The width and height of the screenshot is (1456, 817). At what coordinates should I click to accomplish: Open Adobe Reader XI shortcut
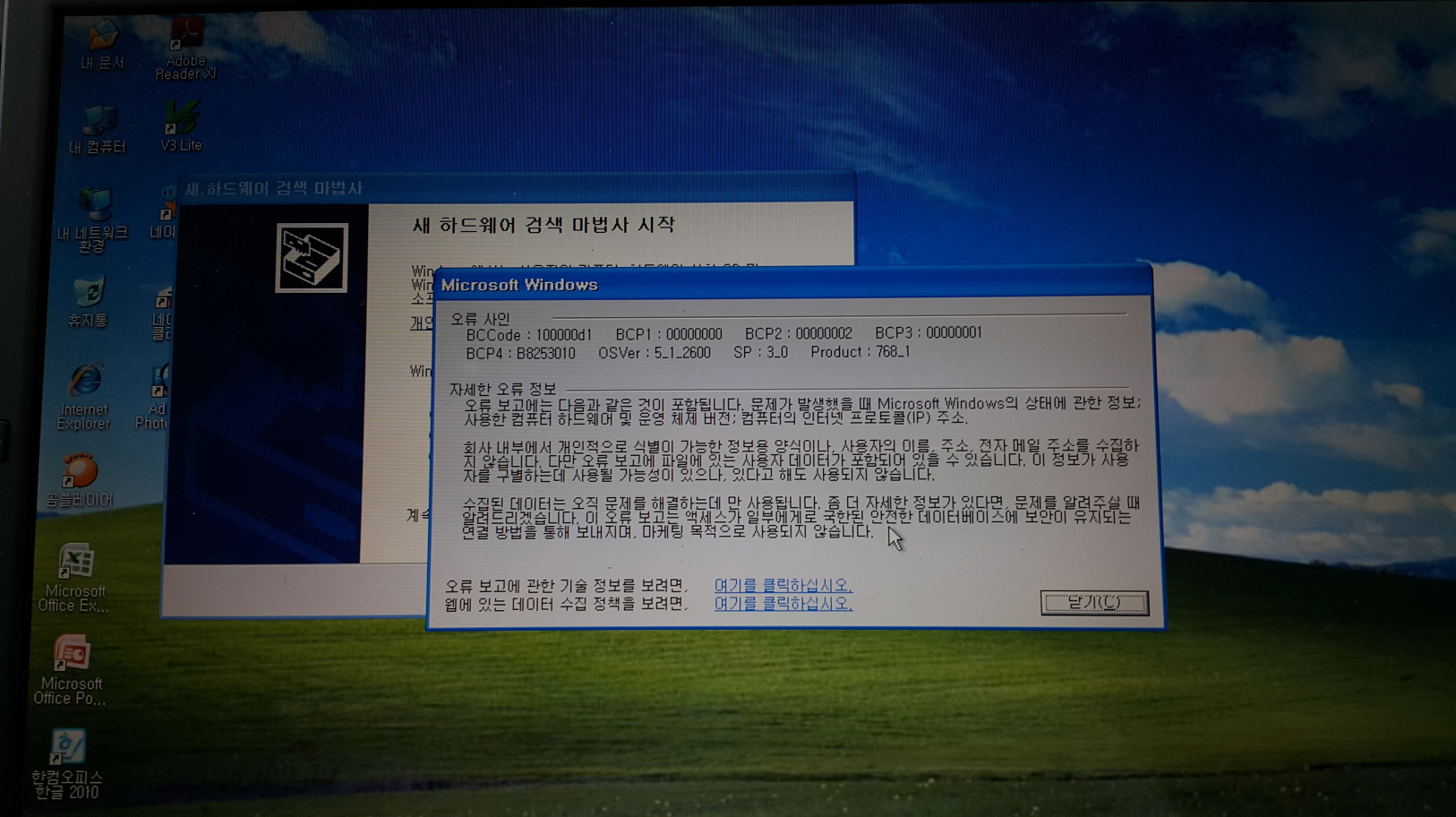[185, 50]
